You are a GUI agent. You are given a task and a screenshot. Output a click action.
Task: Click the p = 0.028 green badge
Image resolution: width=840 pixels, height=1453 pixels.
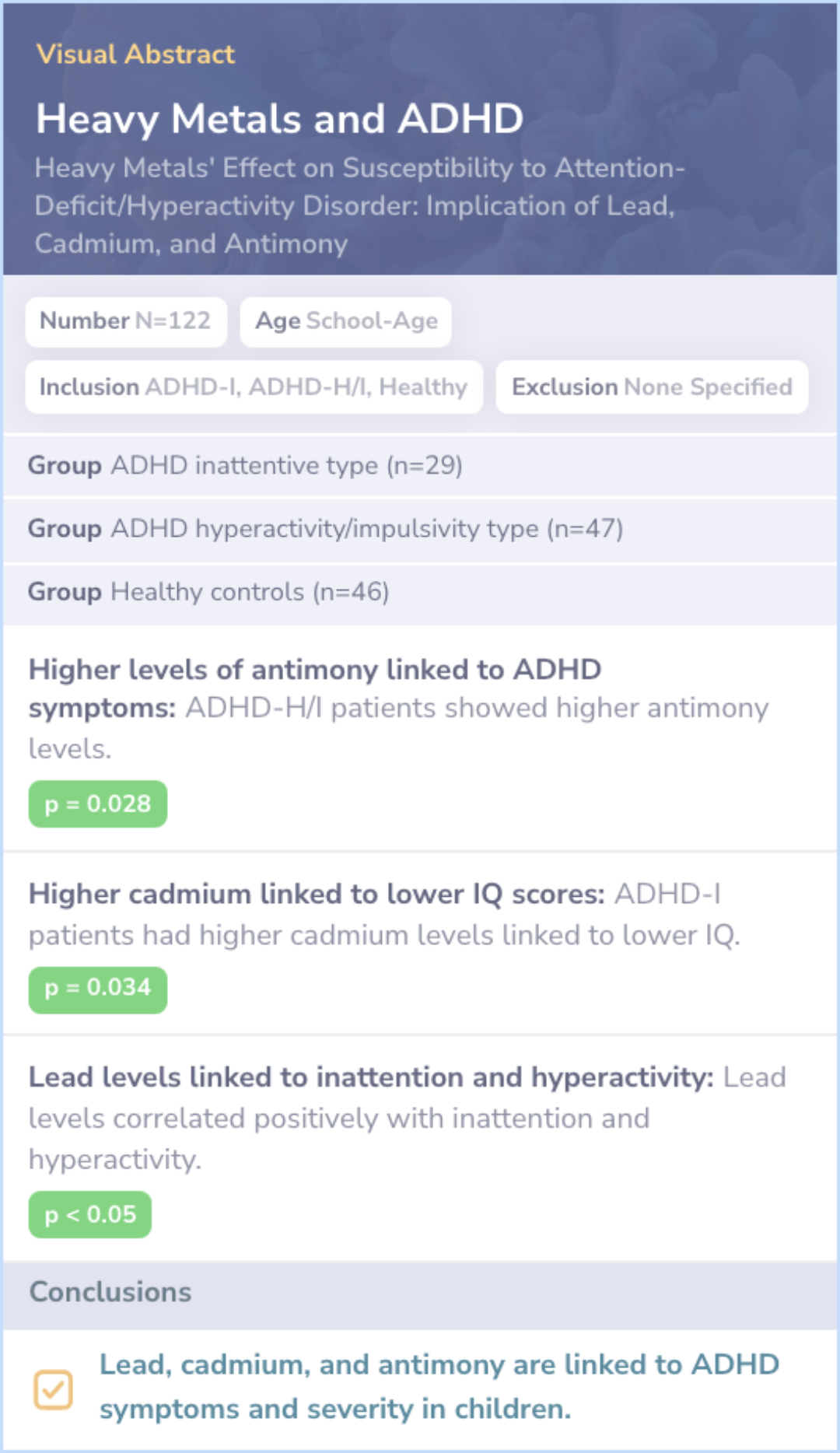click(98, 804)
